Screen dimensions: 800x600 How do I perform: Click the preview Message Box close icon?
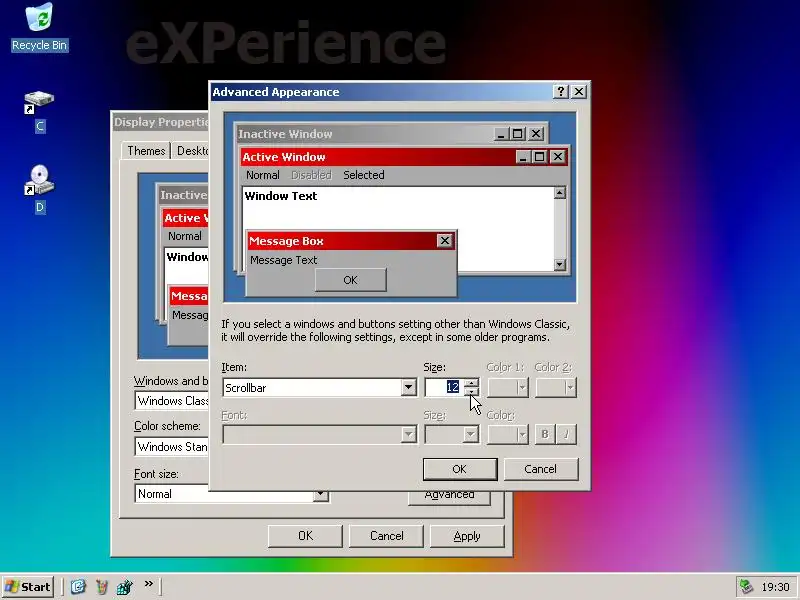445,241
